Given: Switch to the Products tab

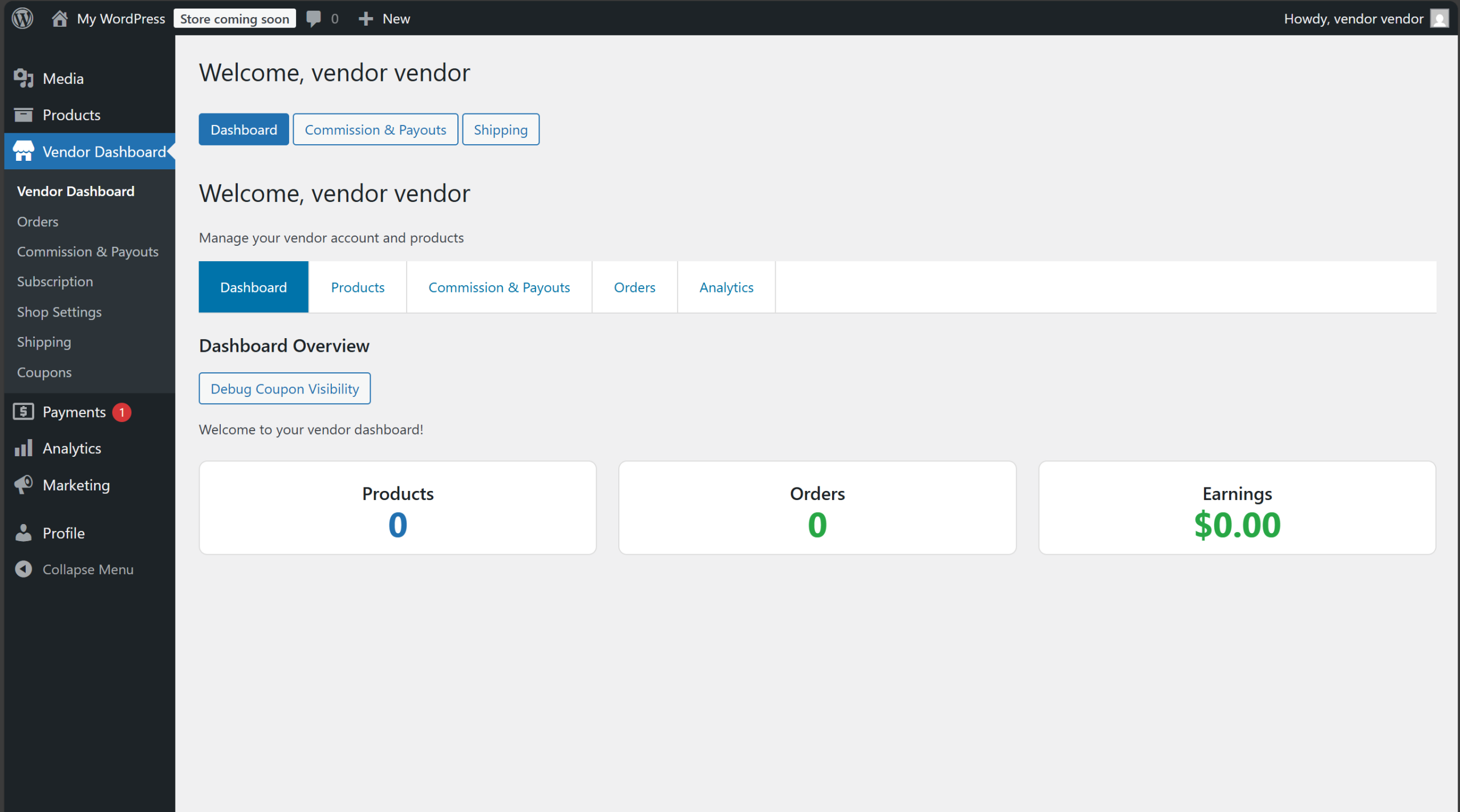Looking at the screenshot, I should [x=358, y=287].
